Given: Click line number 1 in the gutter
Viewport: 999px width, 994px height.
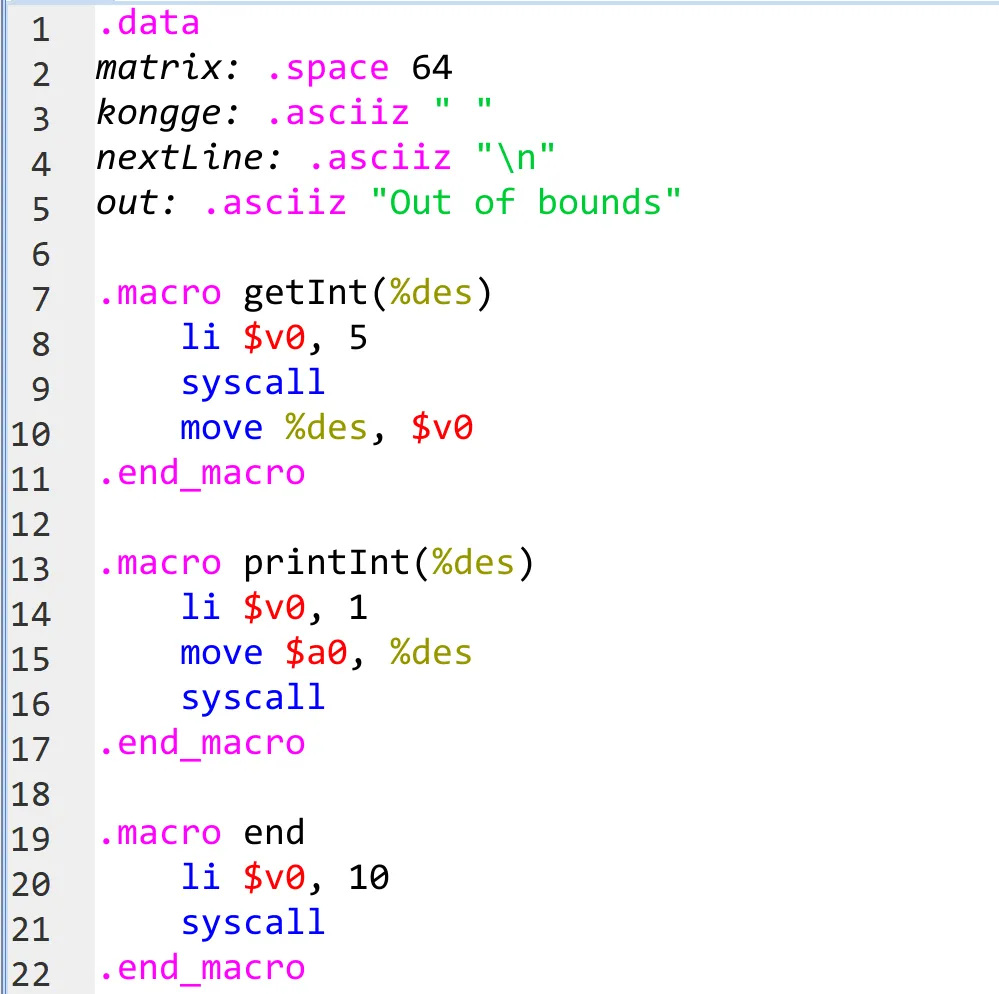Looking at the screenshot, I should [x=40, y=29].
